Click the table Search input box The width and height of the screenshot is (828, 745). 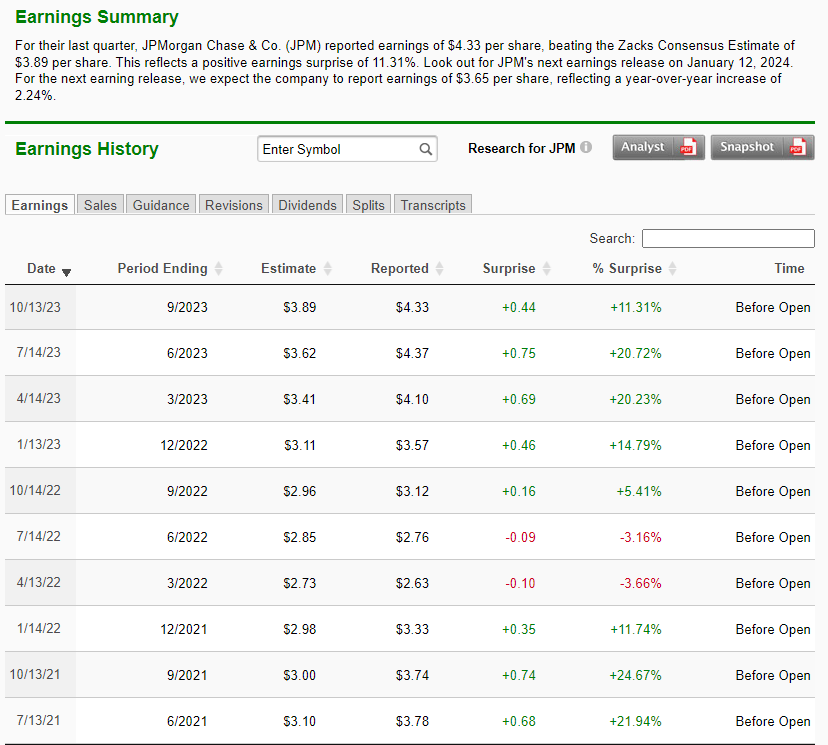(x=728, y=238)
